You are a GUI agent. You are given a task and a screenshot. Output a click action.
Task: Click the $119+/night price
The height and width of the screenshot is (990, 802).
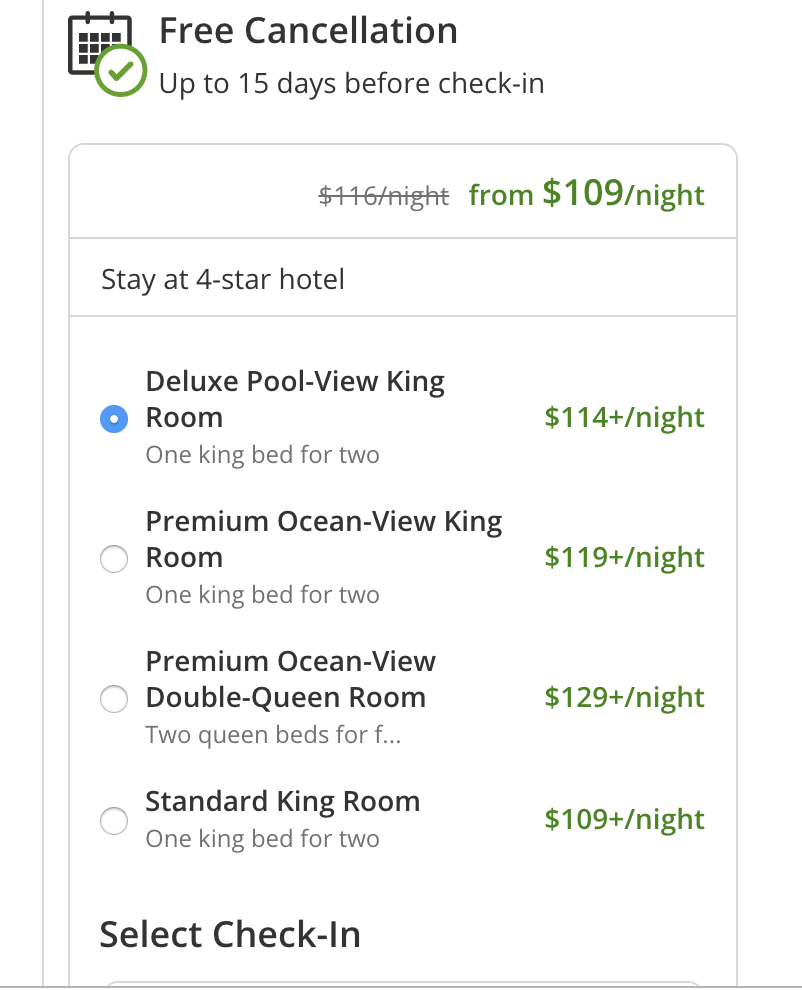[x=625, y=558]
